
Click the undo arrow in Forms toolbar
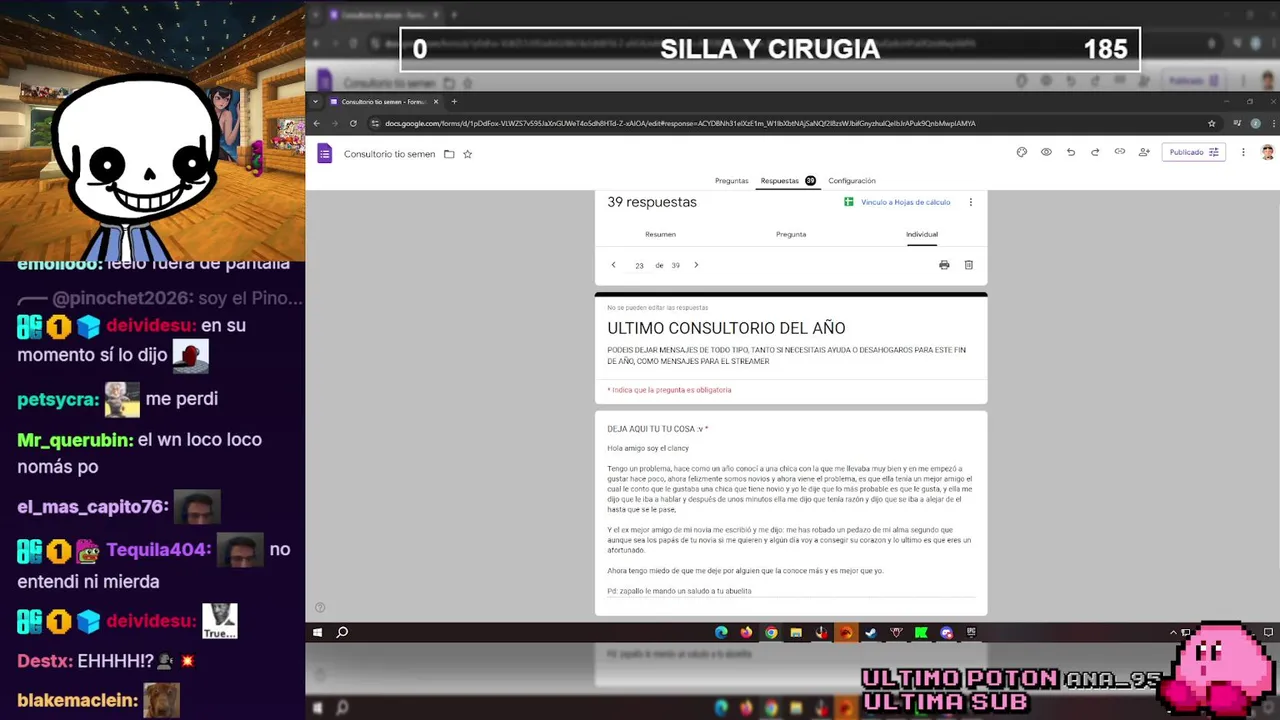(1070, 152)
